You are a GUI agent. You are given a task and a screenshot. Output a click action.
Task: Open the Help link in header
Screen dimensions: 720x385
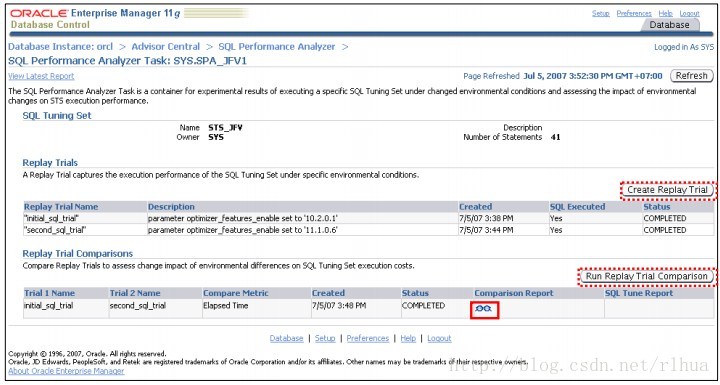[x=665, y=14]
